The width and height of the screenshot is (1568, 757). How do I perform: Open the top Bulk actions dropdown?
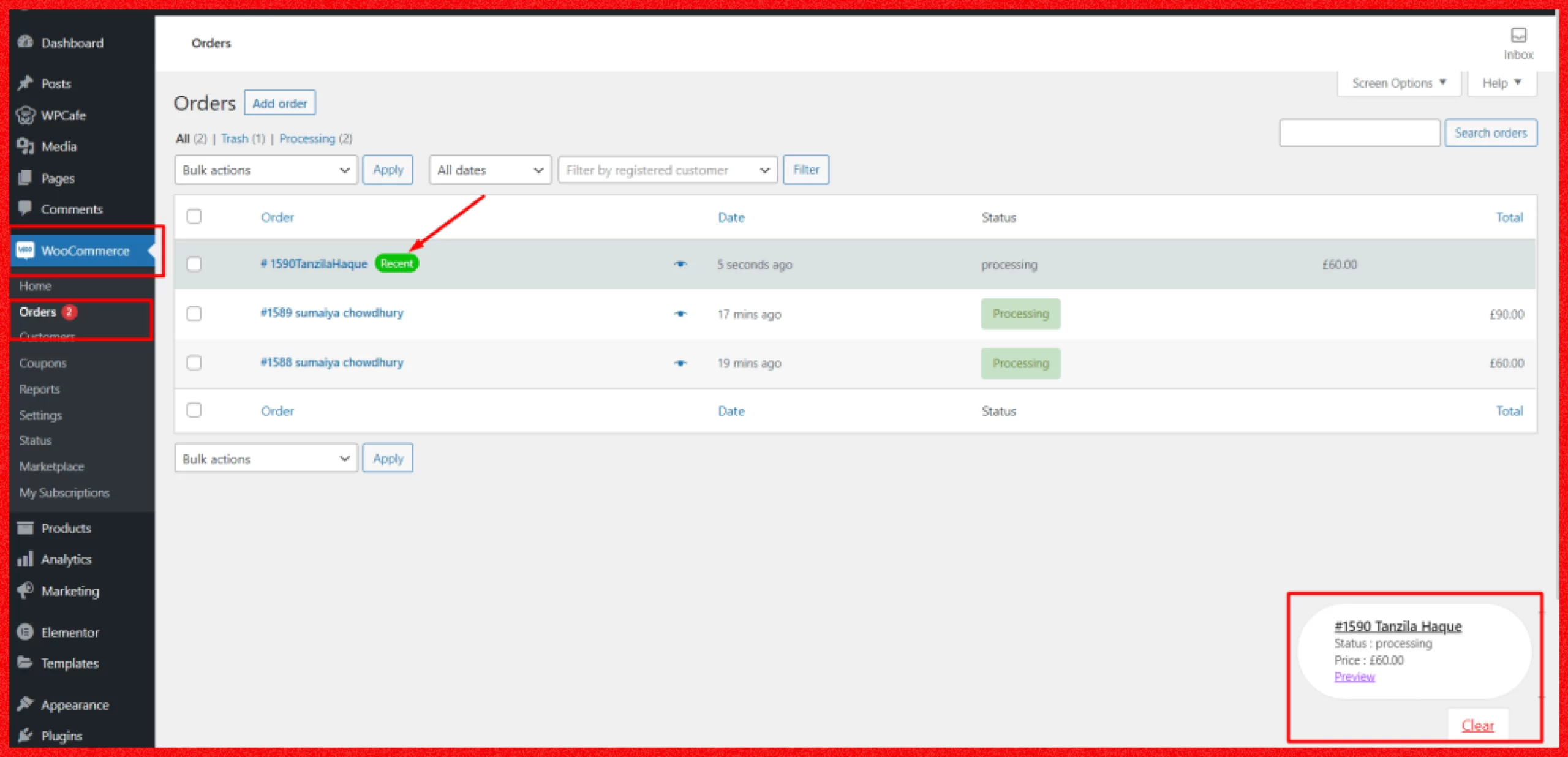coord(266,170)
